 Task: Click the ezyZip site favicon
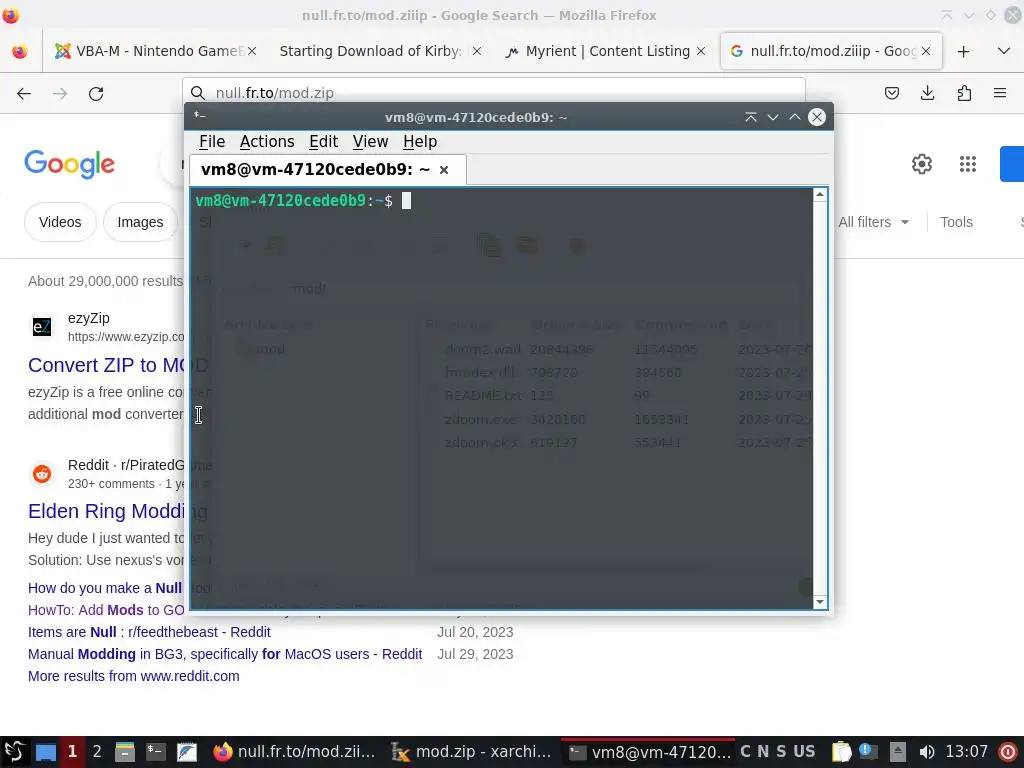42,327
